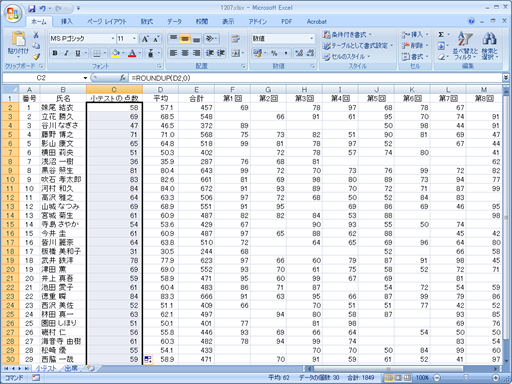Switch to the データ (Data) tab
The width and height of the screenshot is (512, 384).
click(174, 22)
